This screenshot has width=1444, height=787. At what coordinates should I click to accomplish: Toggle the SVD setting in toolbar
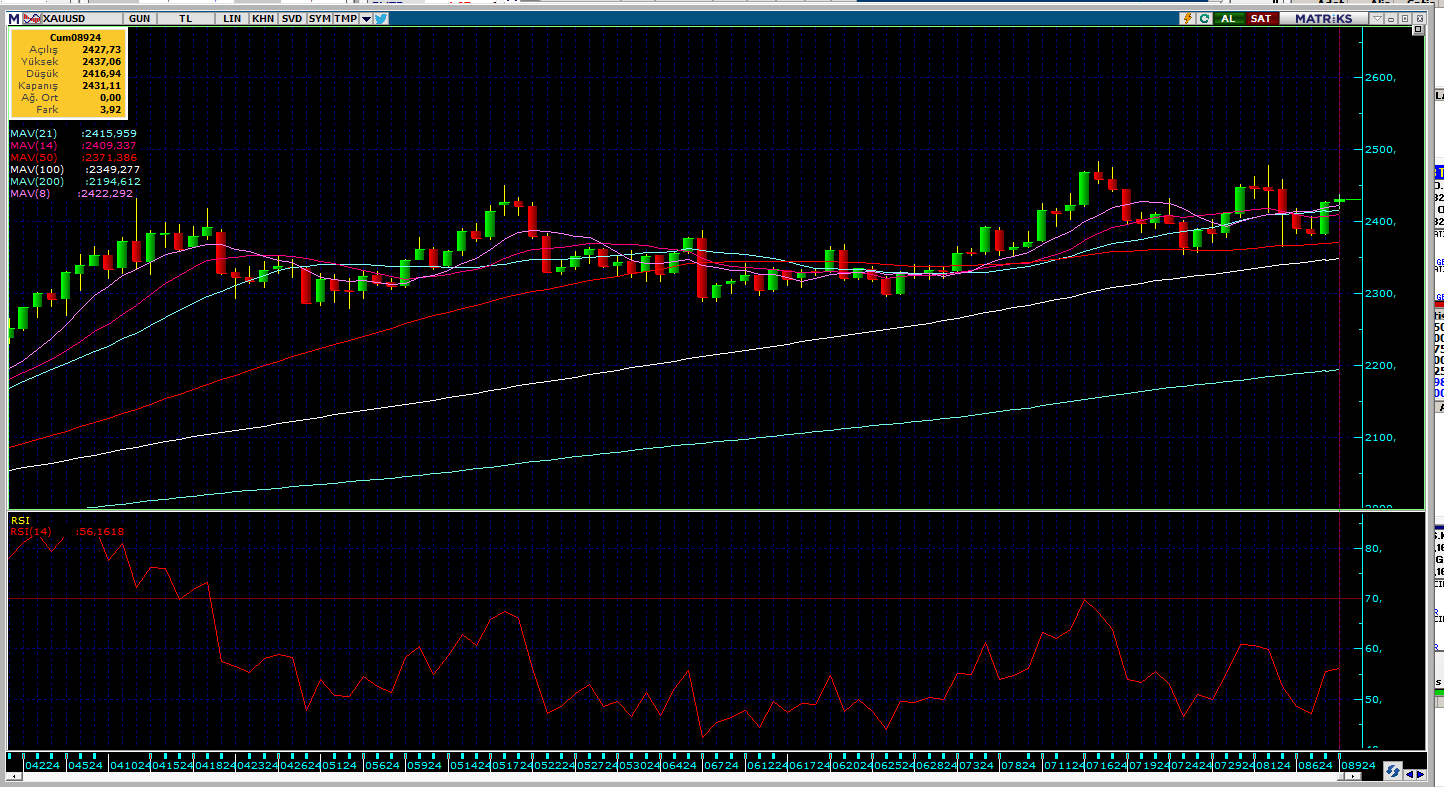(x=291, y=18)
